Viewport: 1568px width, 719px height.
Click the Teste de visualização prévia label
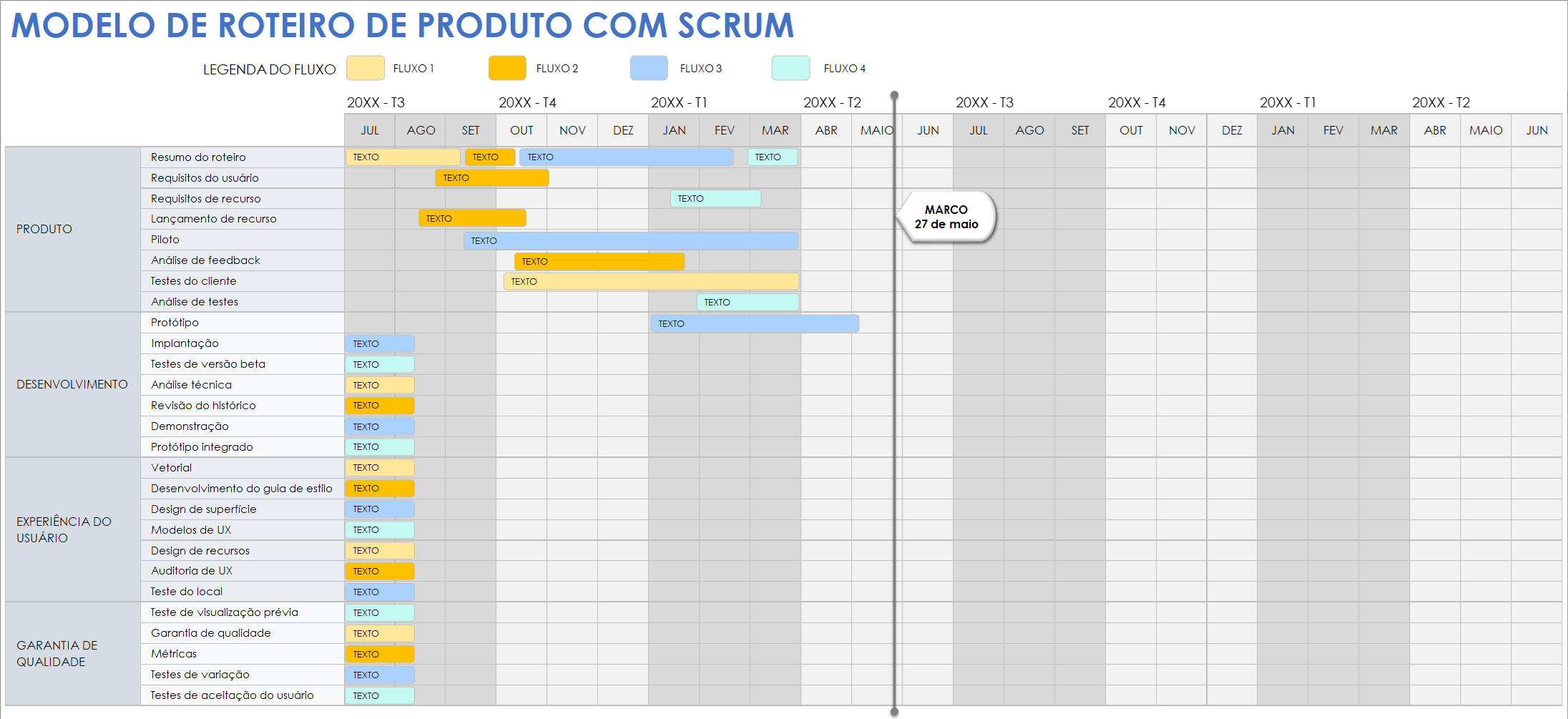tap(225, 612)
